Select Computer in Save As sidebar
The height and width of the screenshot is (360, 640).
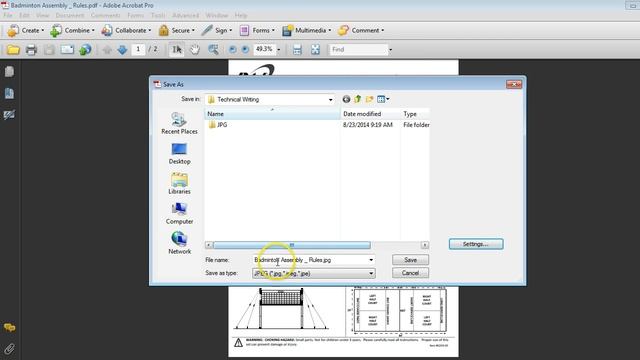click(179, 214)
